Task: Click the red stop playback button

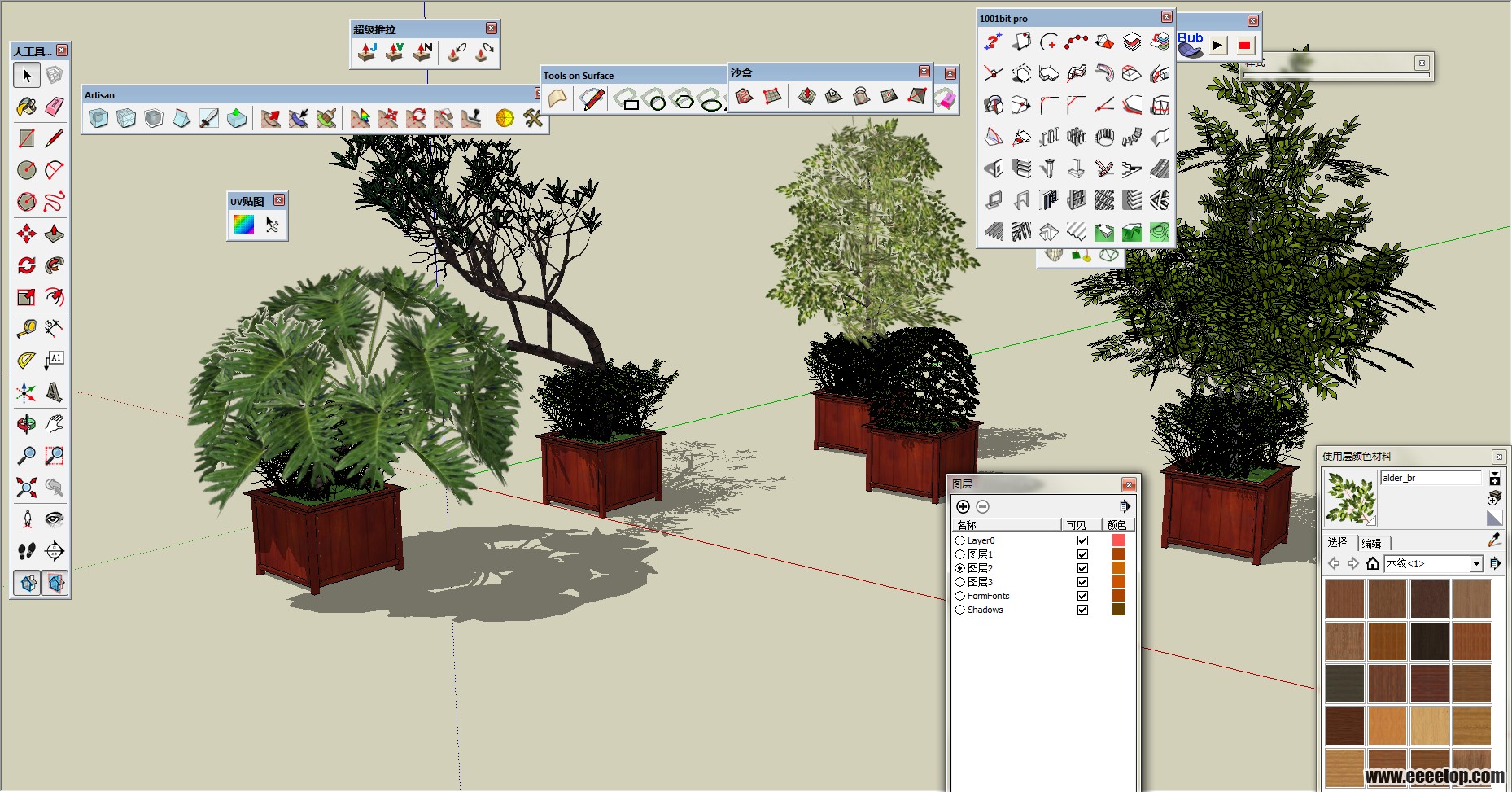Action: tap(1244, 46)
